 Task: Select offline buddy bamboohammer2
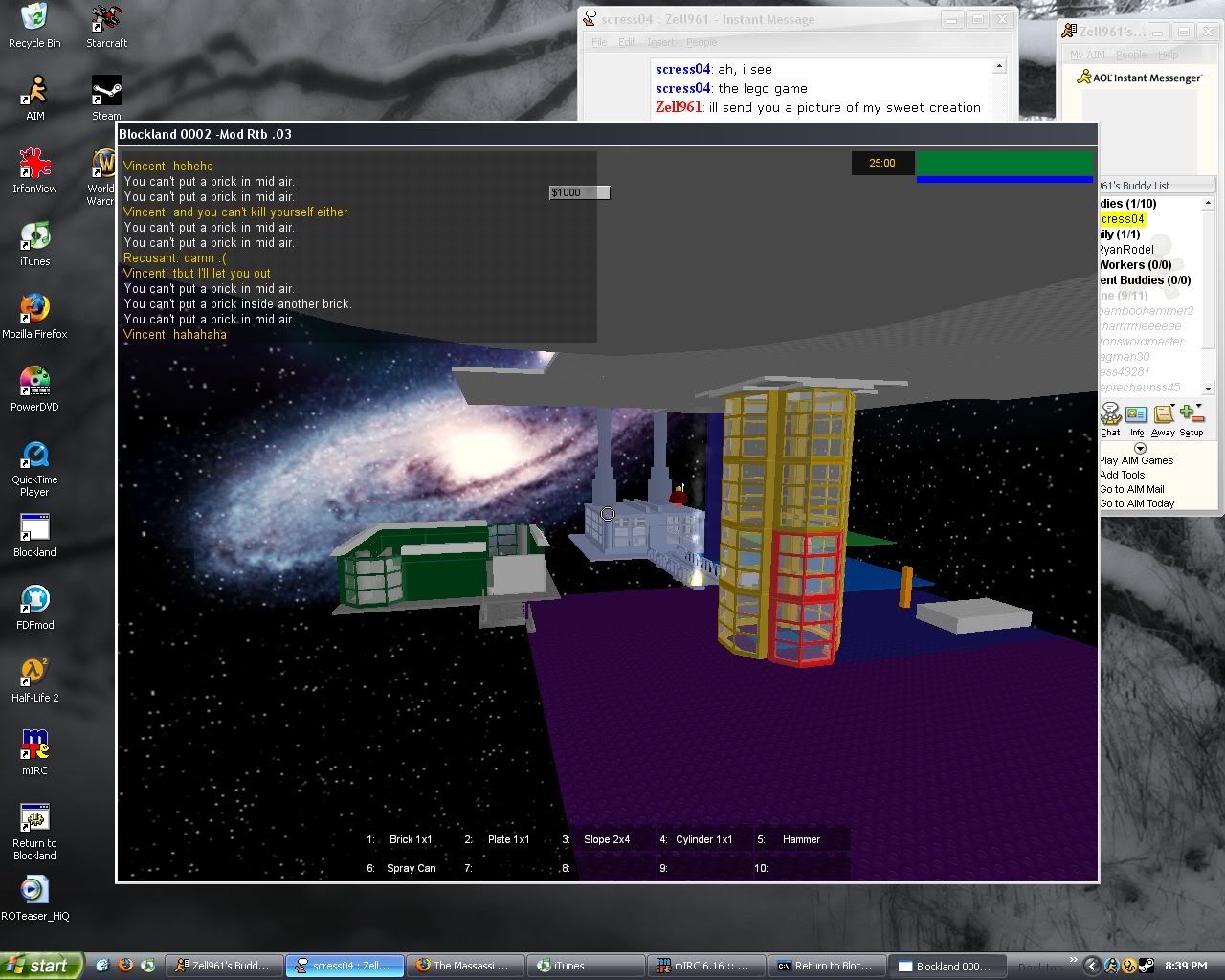[1147, 311]
